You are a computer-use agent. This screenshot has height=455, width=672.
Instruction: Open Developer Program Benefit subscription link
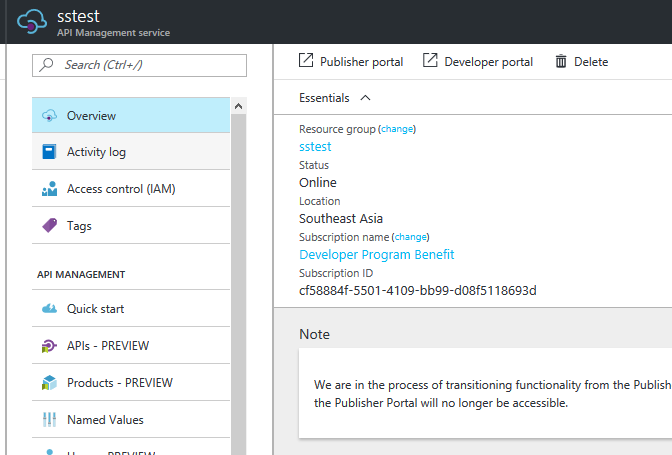(376, 255)
